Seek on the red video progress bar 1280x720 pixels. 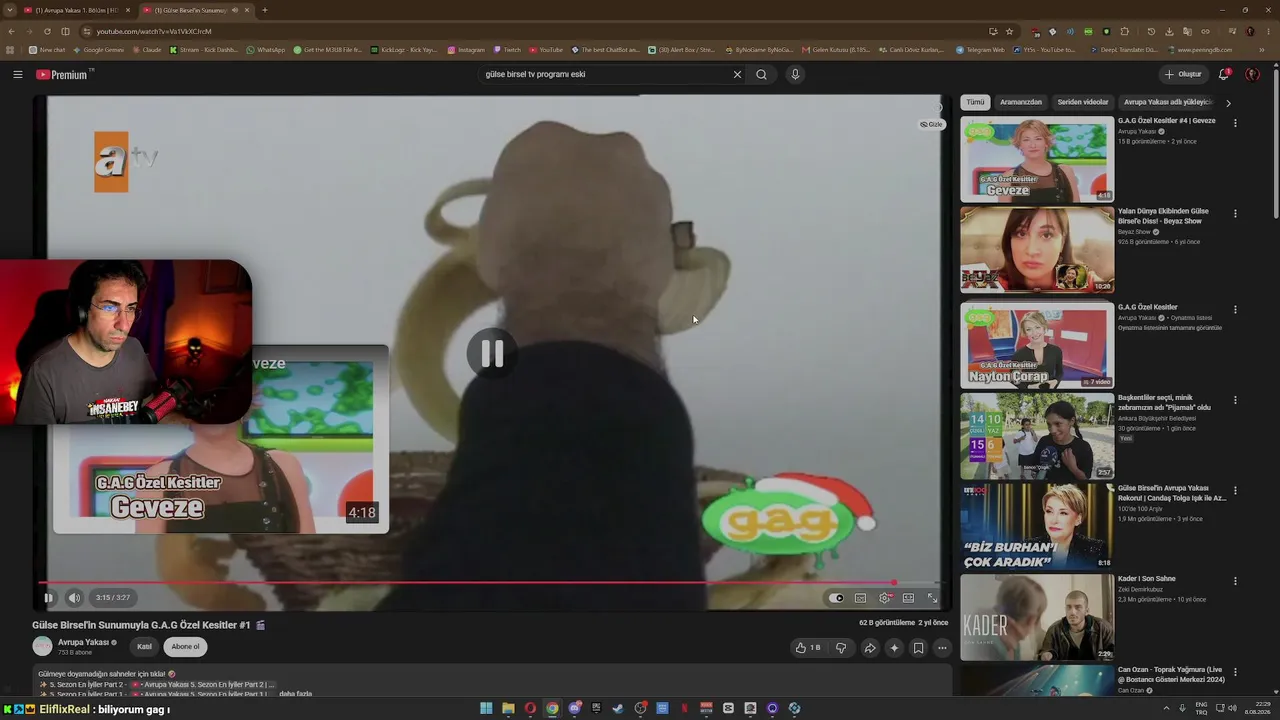[490, 583]
